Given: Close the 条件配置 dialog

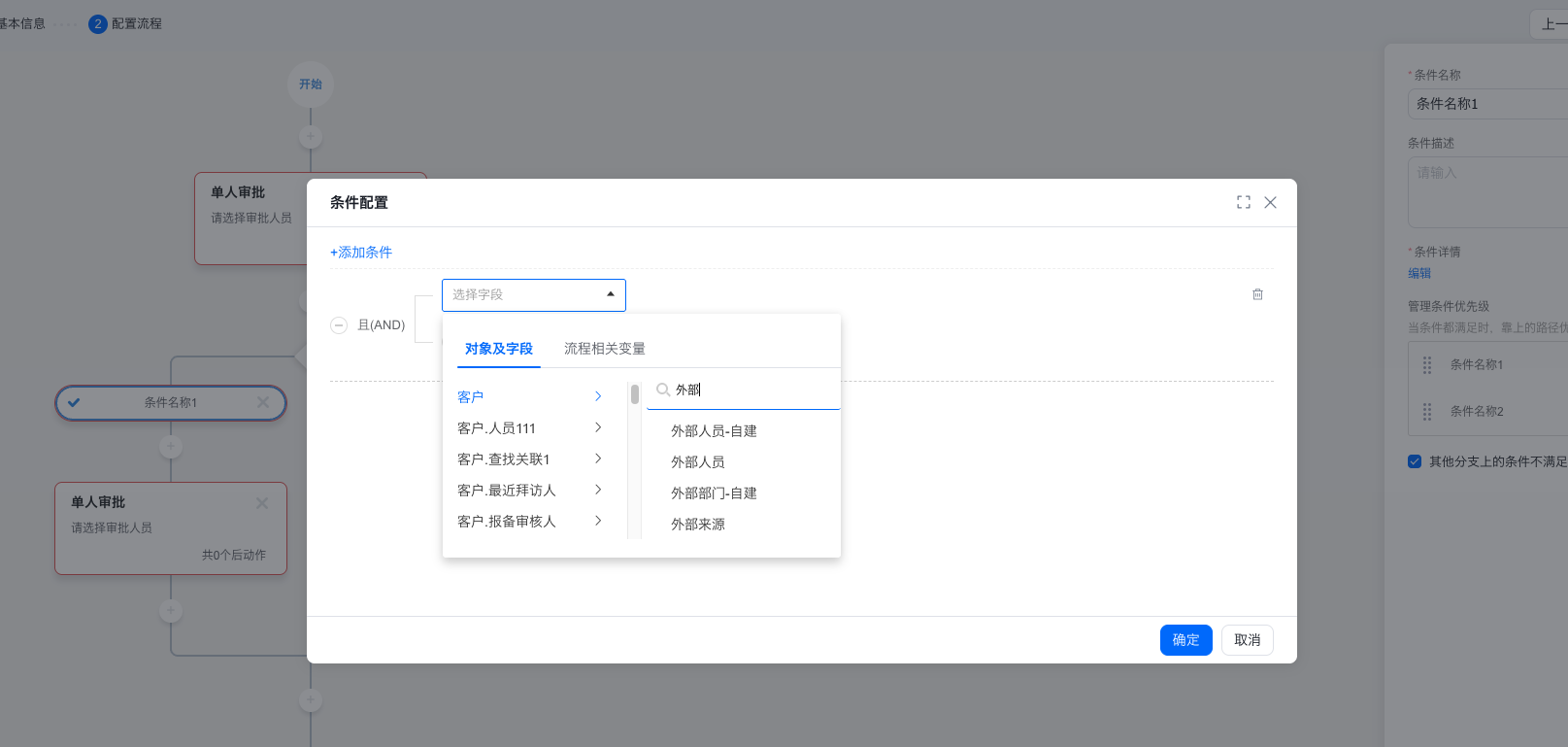Looking at the screenshot, I should point(1270,202).
